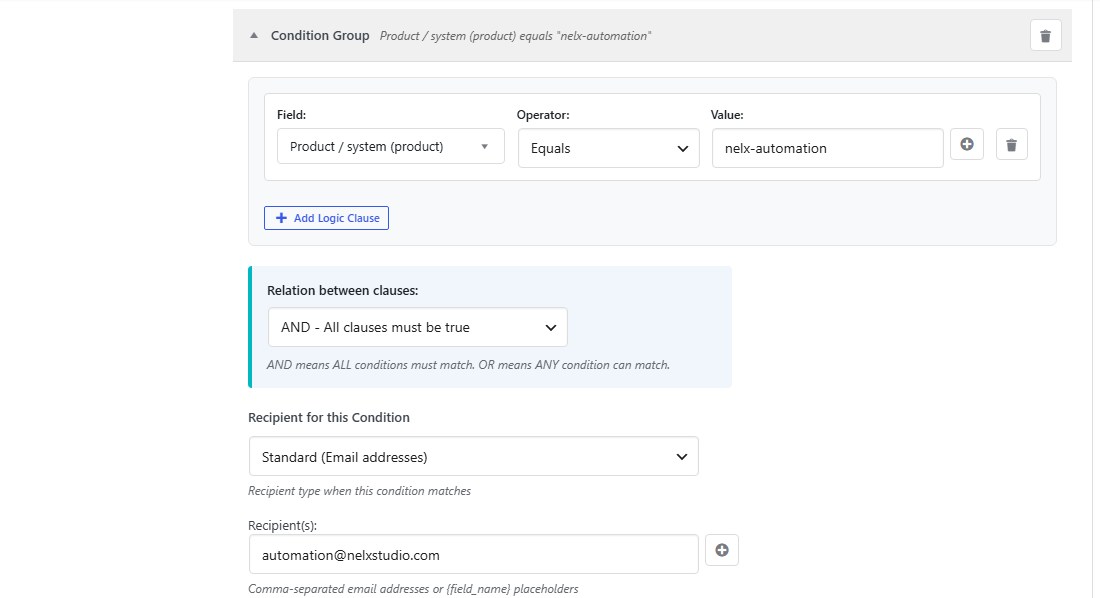Click the summary text Product / system equals nelx-automation

pyautogui.click(x=516, y=36)
